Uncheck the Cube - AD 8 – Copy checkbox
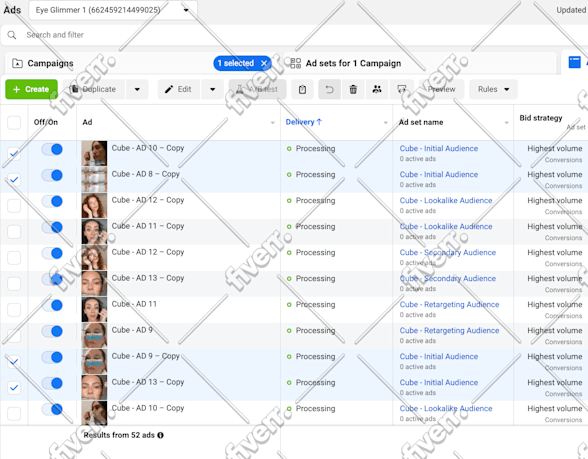The image size is (588, 459). coord(14,180)
